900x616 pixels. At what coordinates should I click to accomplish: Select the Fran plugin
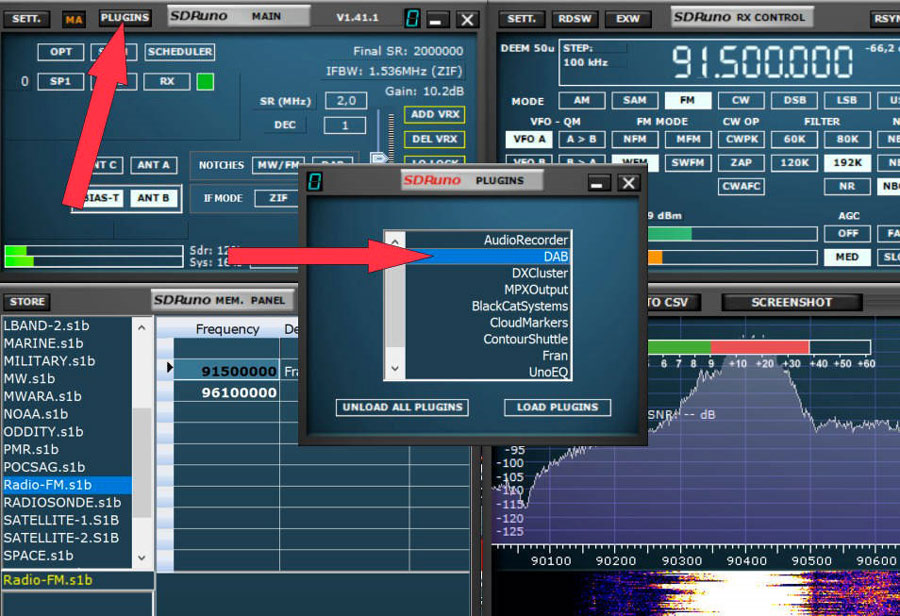[488, 356]
